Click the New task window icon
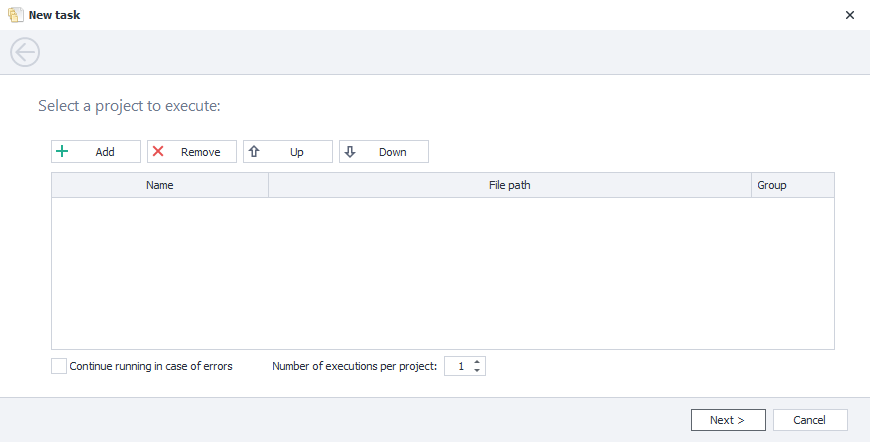This screenshot has width=870, height=442. tap(16, 15)
